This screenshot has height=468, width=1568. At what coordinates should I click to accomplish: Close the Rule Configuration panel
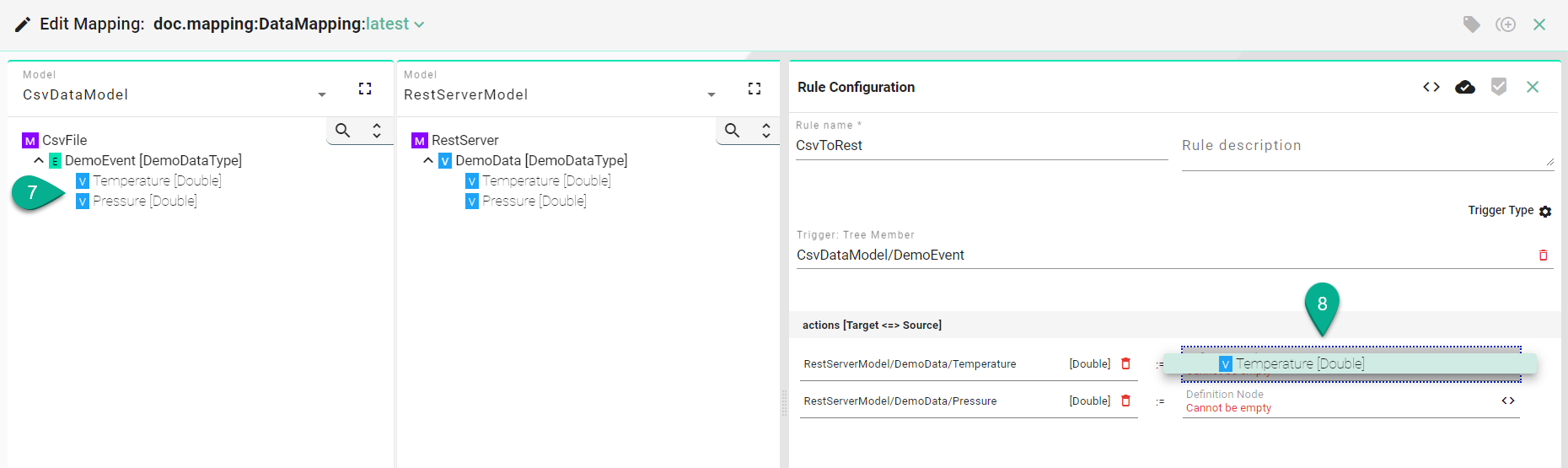[x=1533, y=87]
